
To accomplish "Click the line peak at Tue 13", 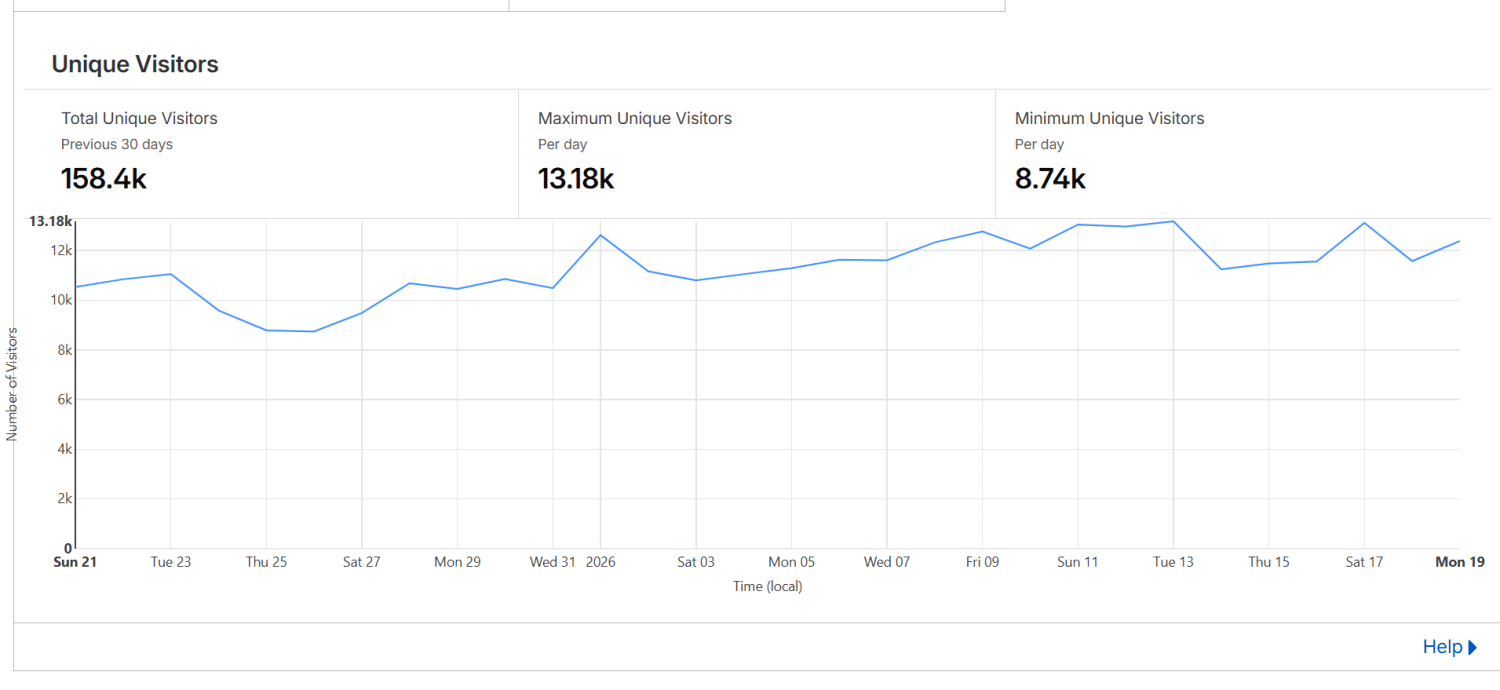I will tap(1173, 222).
